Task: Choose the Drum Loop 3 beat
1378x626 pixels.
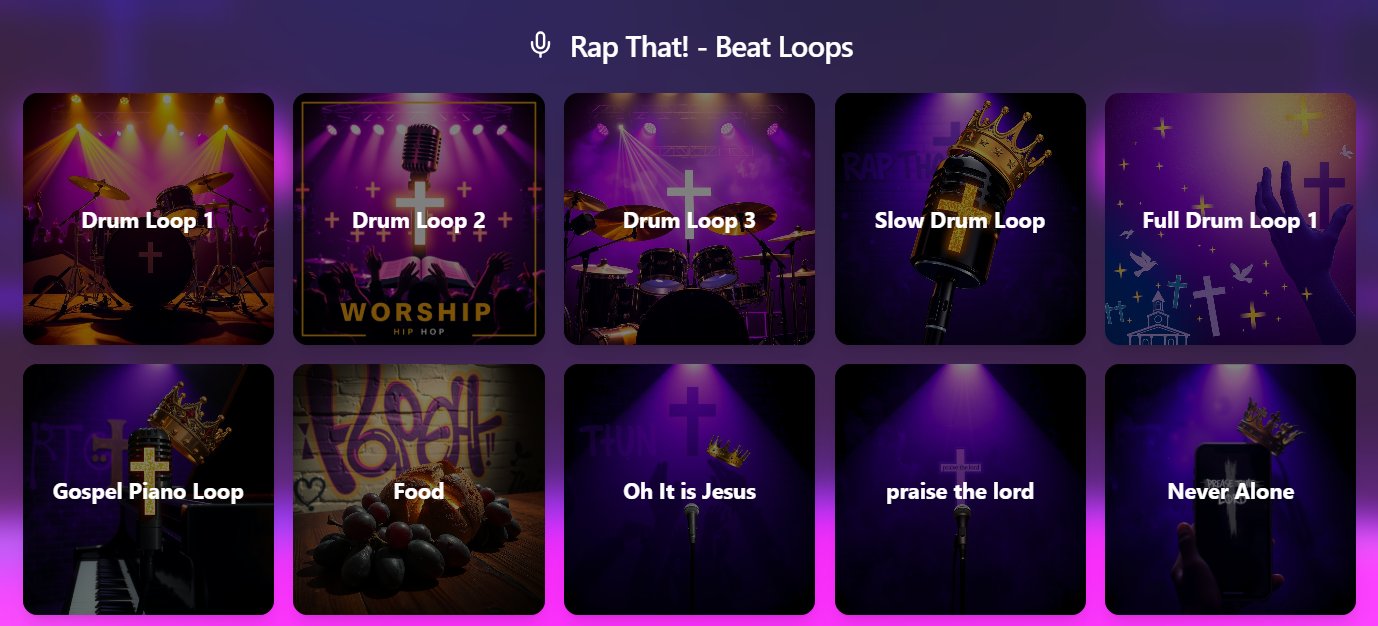Action: (x=689, y=219)
